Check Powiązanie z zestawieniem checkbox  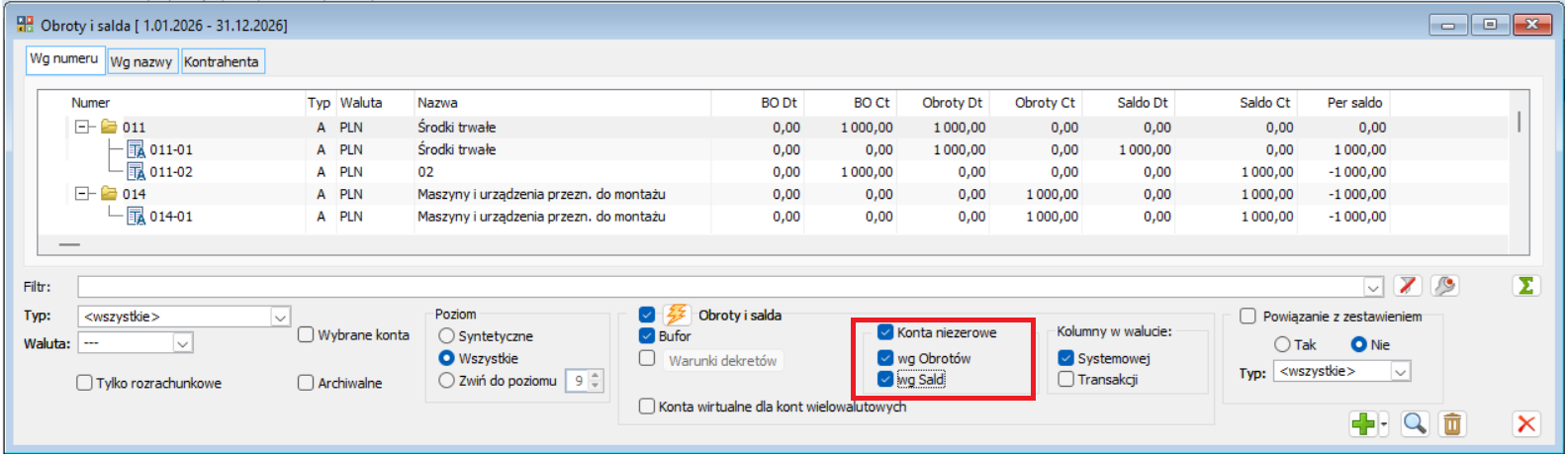point(1247,317)
